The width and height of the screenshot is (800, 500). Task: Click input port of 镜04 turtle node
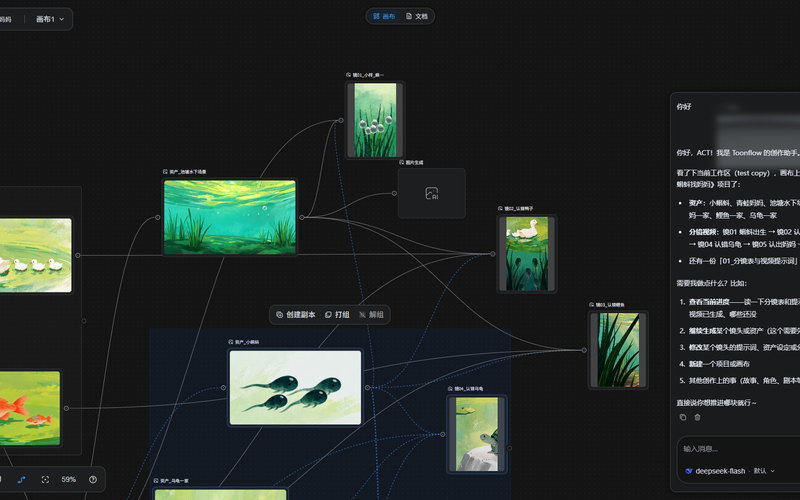click(443, 434)
